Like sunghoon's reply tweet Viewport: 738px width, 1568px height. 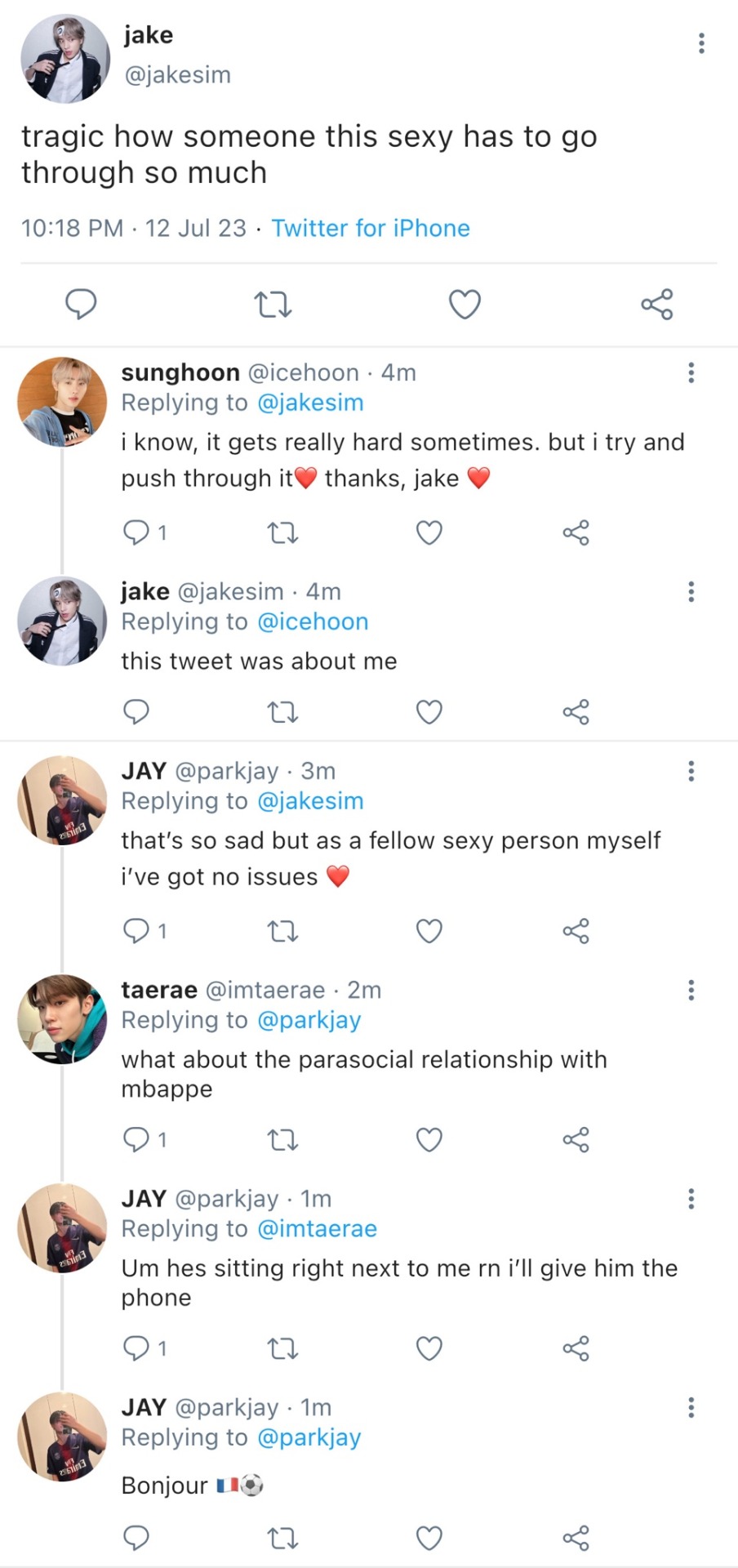[429, 532]
